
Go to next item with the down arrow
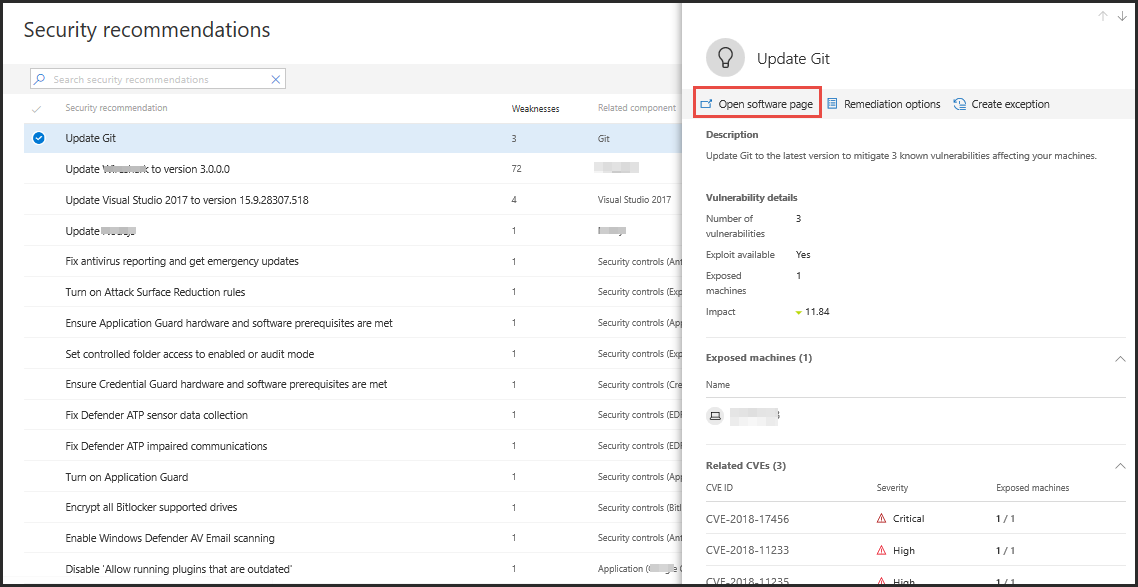(1122, 16)
